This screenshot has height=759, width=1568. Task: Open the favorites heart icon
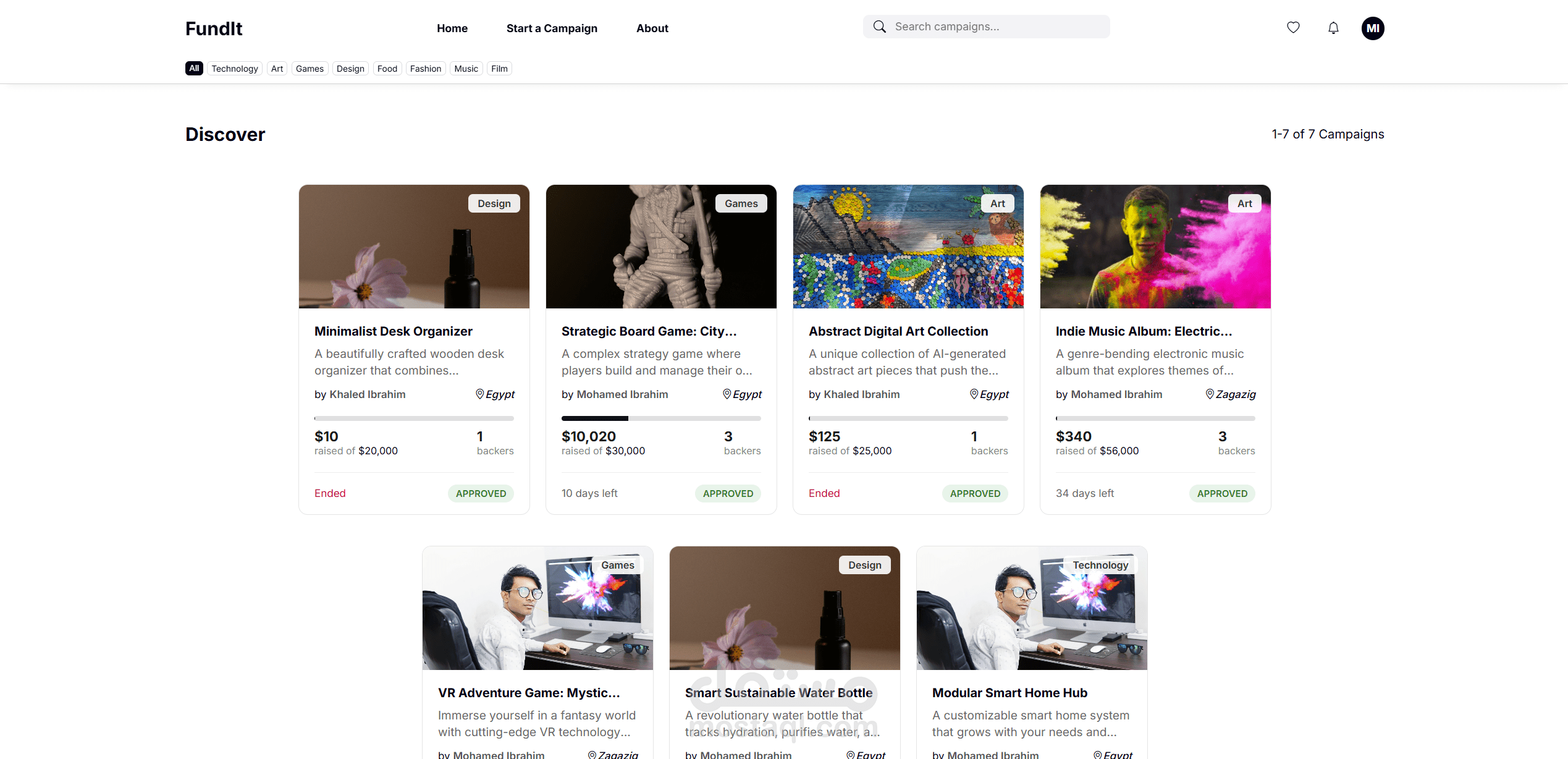point(1293,27)
